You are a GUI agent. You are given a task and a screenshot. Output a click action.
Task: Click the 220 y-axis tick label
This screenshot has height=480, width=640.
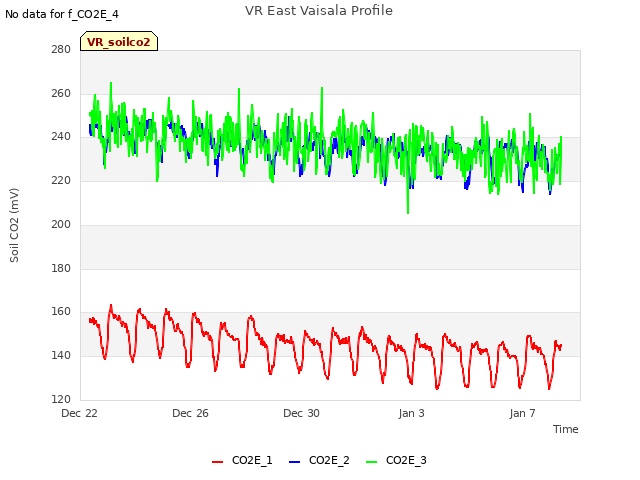click(x=61, y=180)
